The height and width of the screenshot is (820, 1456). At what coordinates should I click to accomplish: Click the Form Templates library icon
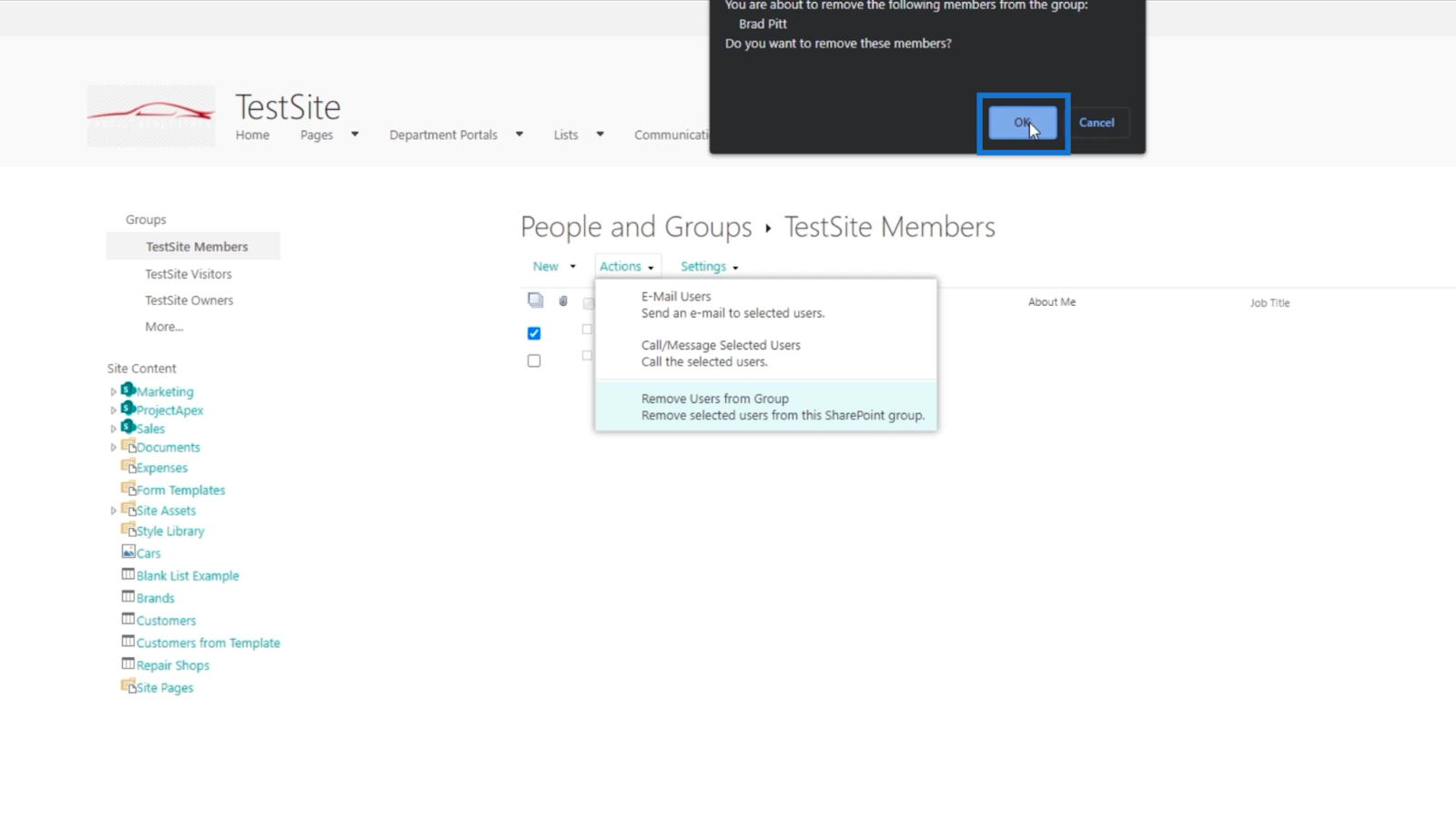[128, 488]
